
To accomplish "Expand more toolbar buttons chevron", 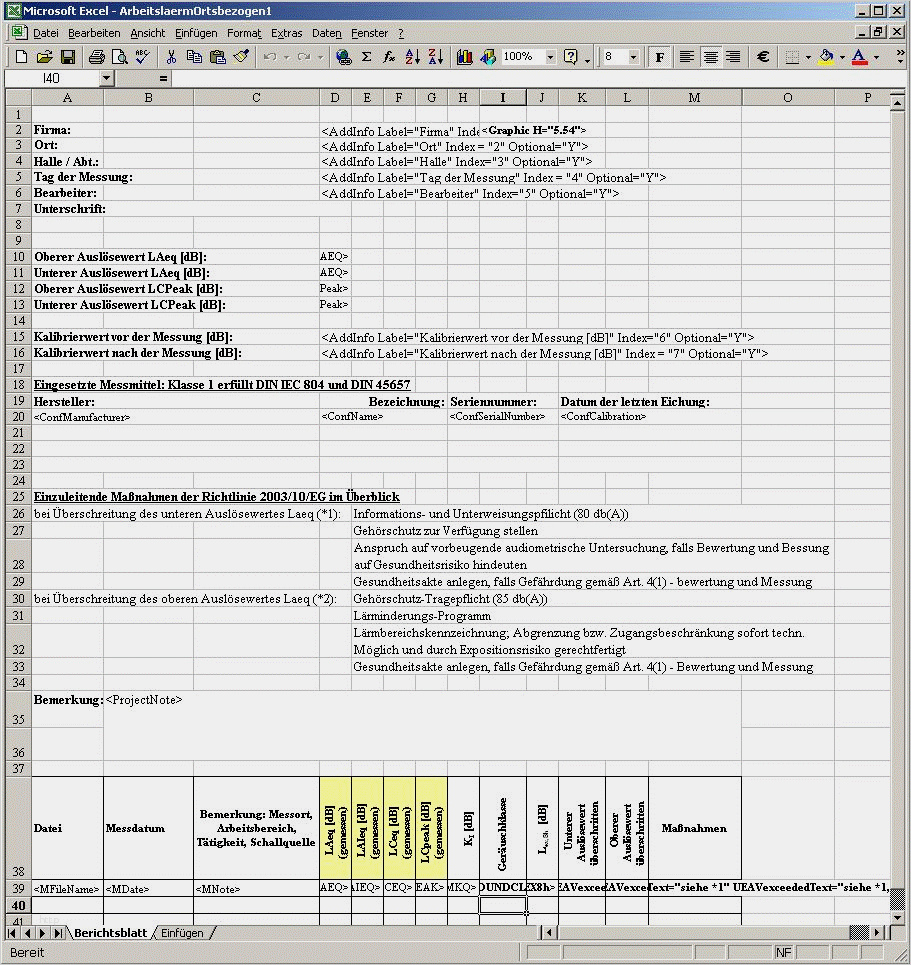I will point(900,57).
